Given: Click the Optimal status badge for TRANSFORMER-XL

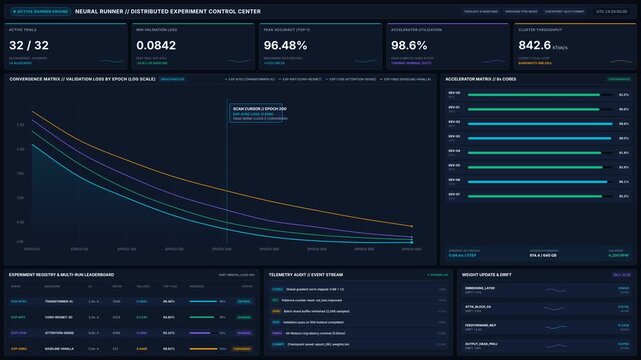Looking at the screenshot, I should point(244,302).
